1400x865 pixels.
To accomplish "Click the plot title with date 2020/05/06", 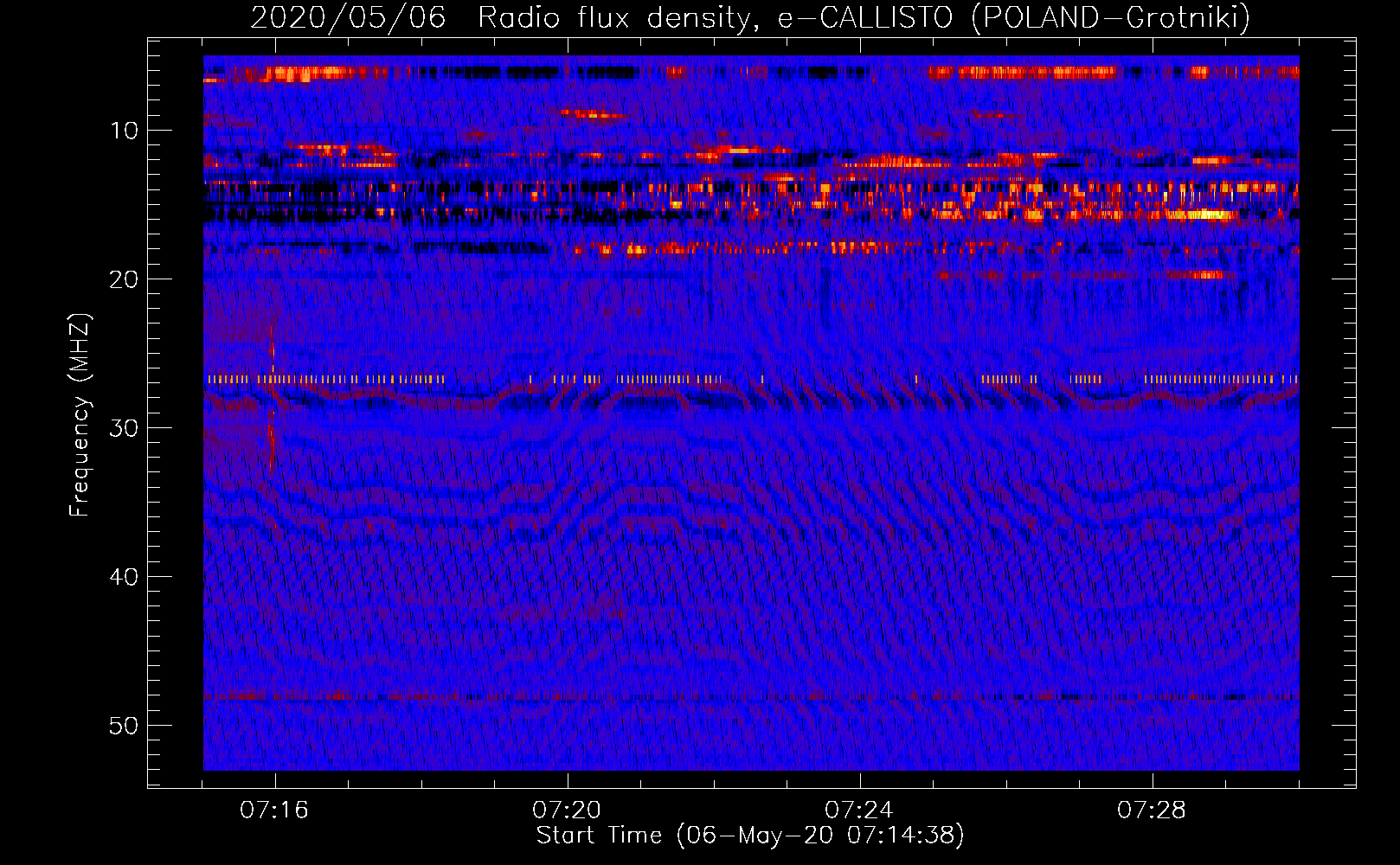I will click(x=750, y=17).
